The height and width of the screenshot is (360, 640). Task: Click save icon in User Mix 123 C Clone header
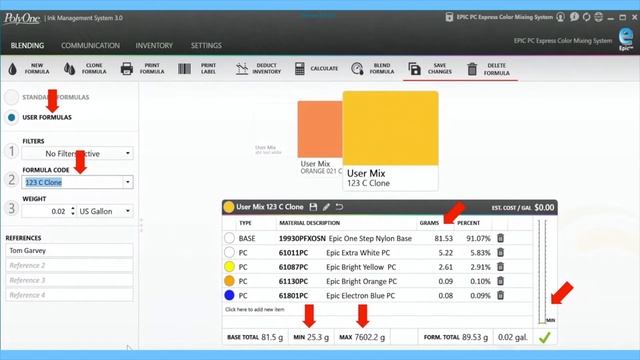[313, 207]
